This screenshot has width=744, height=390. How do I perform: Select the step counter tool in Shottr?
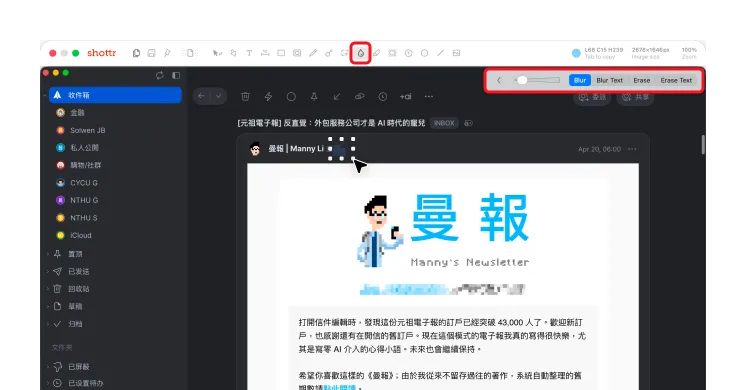pyautogui.click(x=409, y=53)
